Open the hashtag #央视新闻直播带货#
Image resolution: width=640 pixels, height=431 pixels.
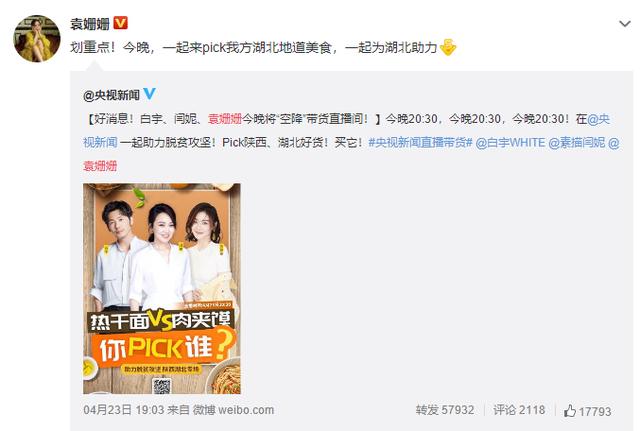420,142
